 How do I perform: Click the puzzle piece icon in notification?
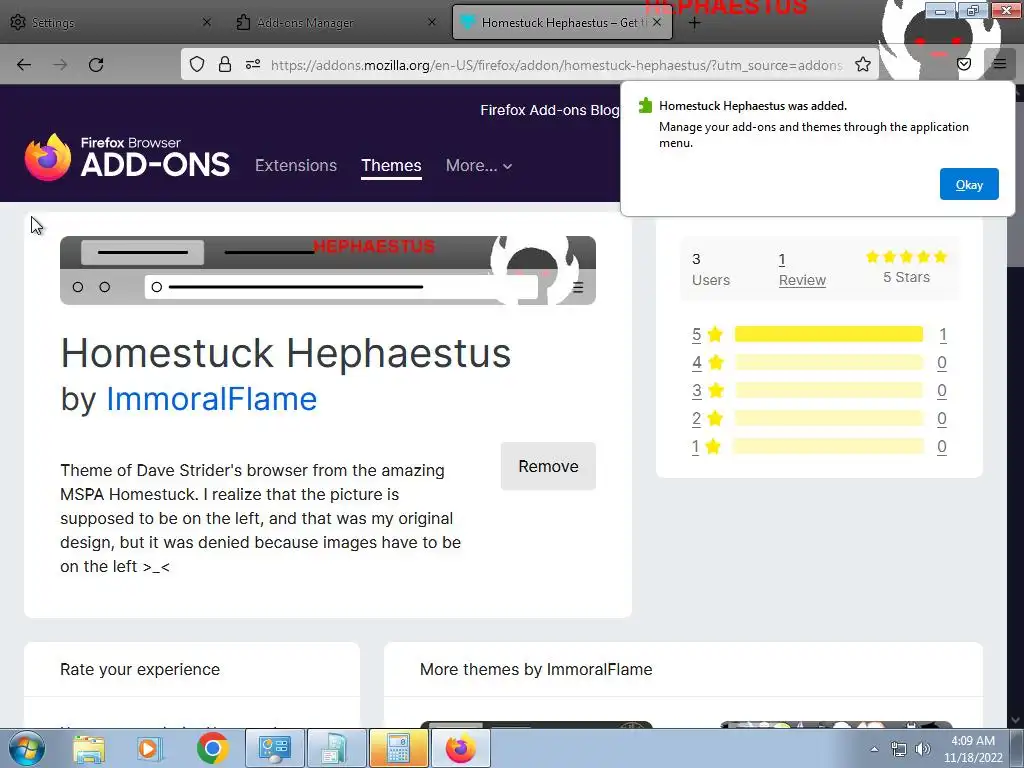[645, 106]
